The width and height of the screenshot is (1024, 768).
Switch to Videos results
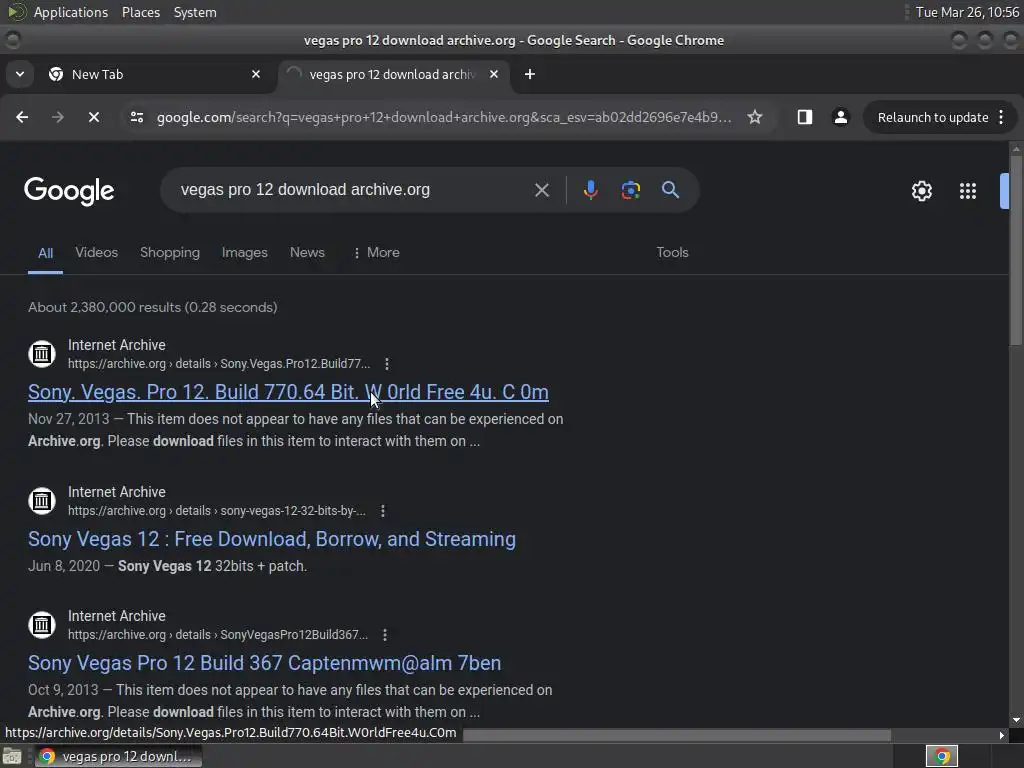tap(96, 252)
